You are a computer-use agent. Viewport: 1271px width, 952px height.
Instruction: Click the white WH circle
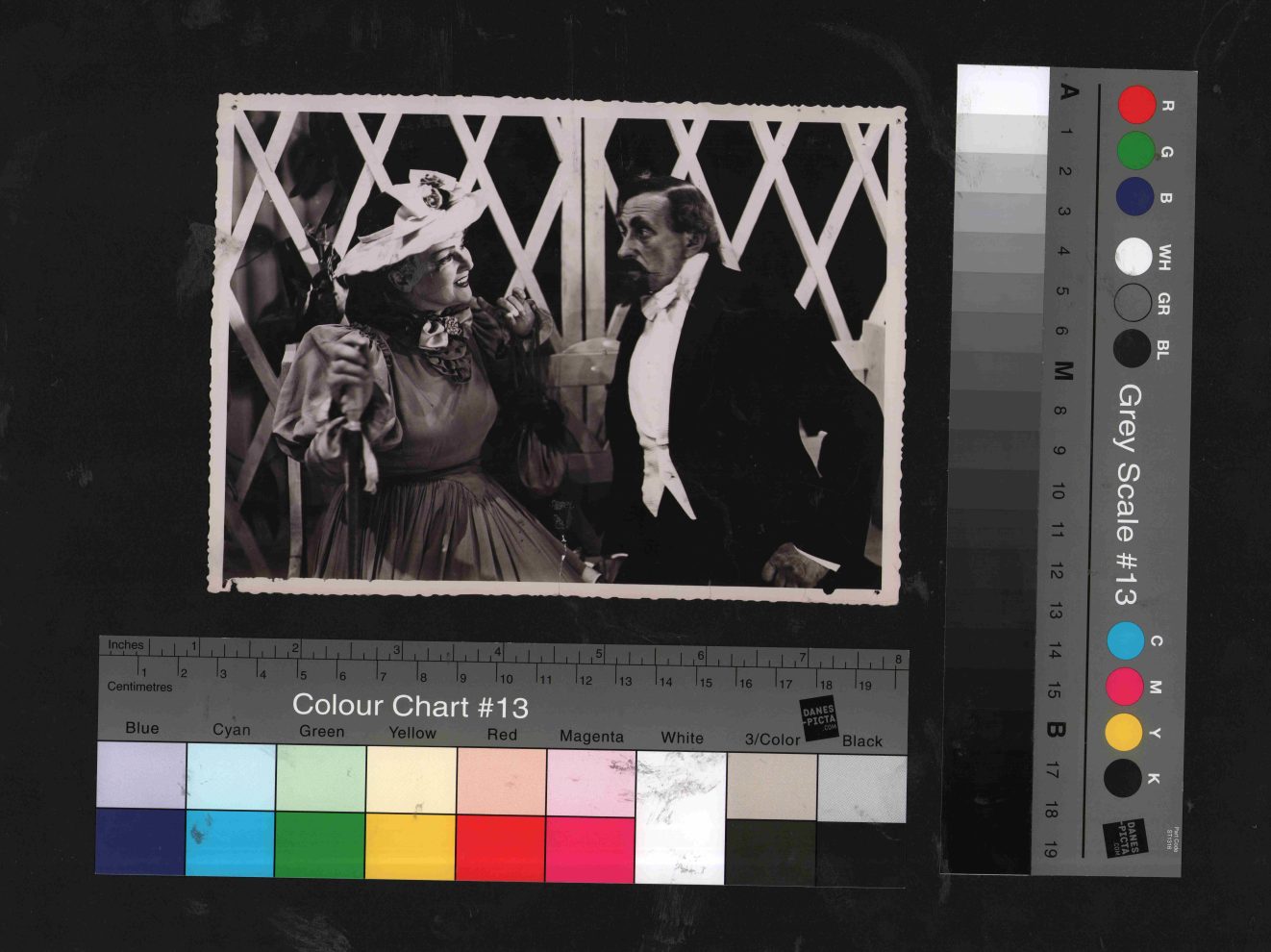pos(1134,257)
